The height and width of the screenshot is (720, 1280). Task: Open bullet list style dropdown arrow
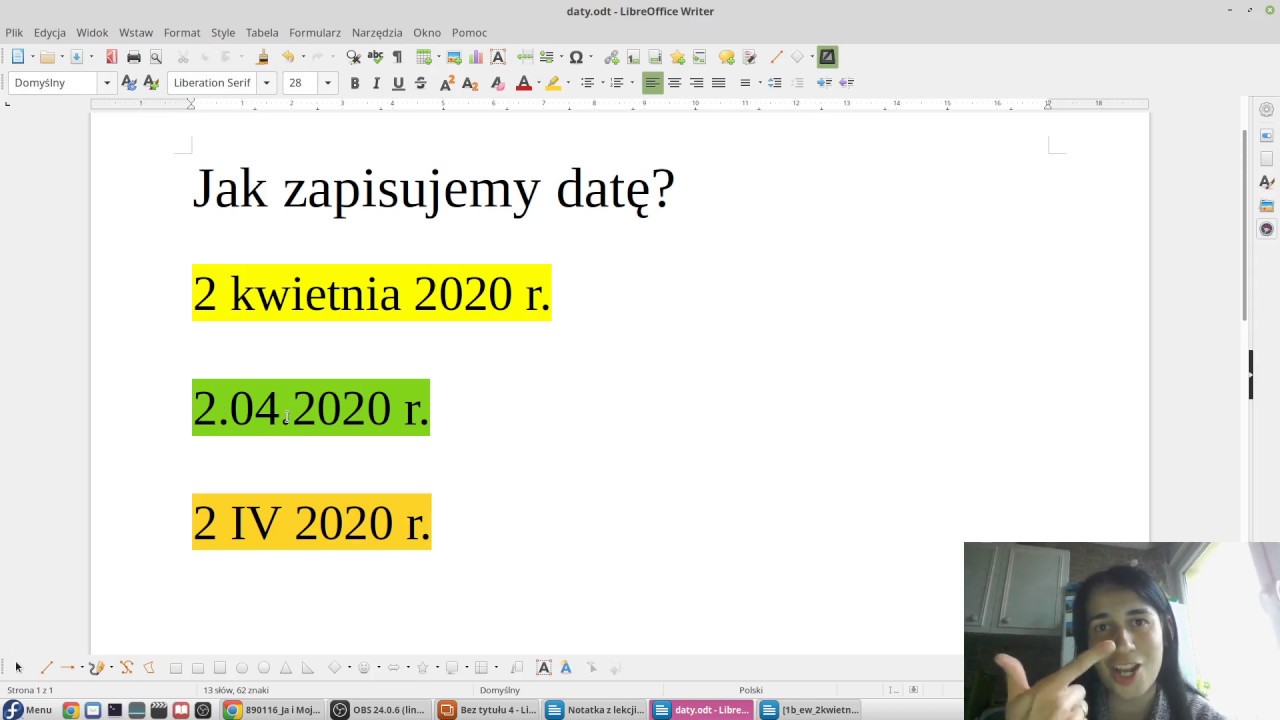click(603, 83)
